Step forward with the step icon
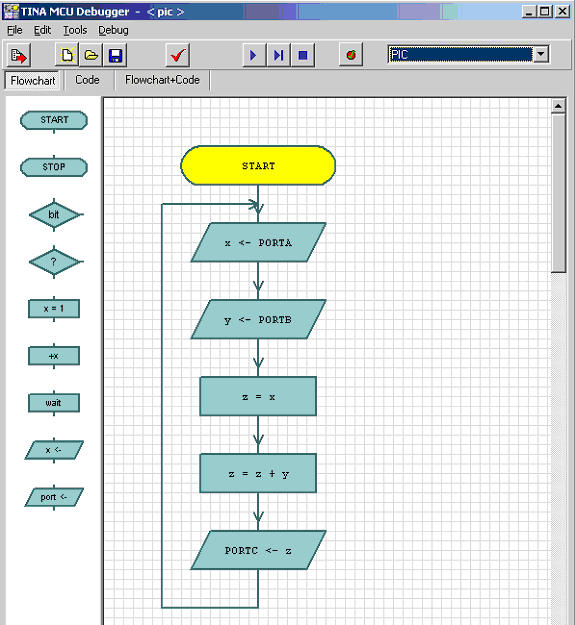This screenshot has width=575, height=625. (279, 55)
